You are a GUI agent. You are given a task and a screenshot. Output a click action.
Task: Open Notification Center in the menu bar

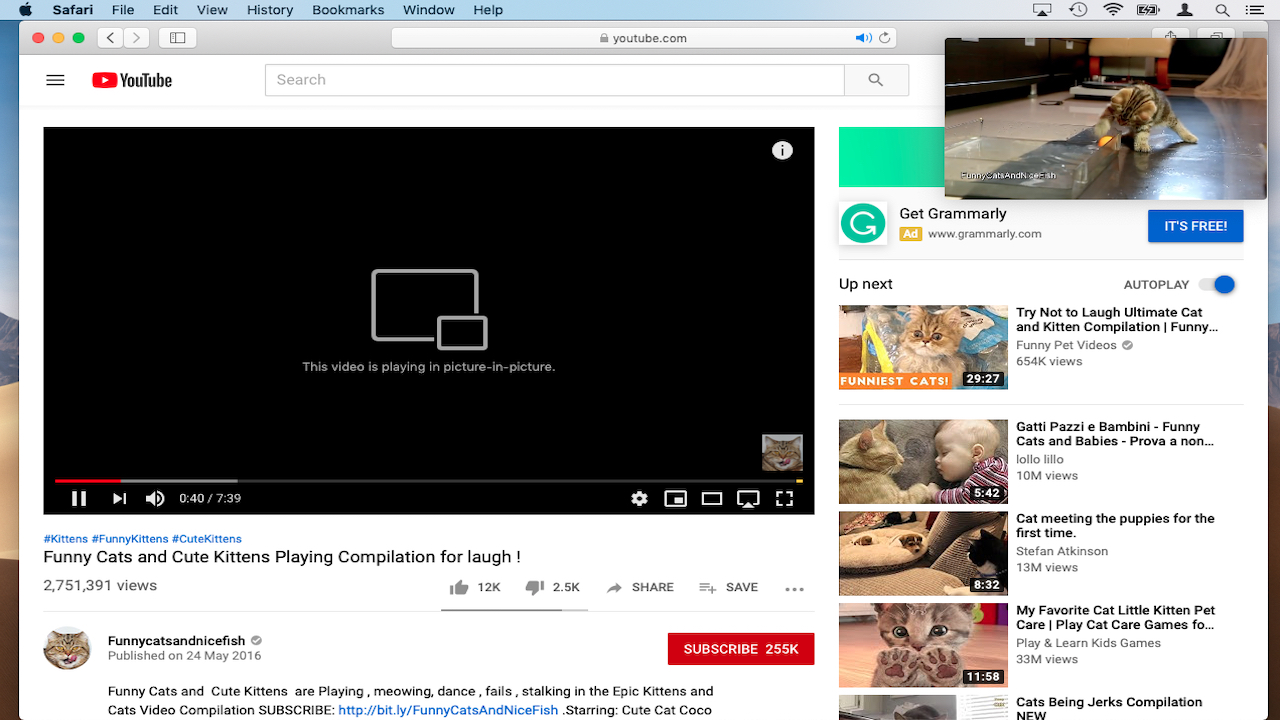[x=1259, y=10]
